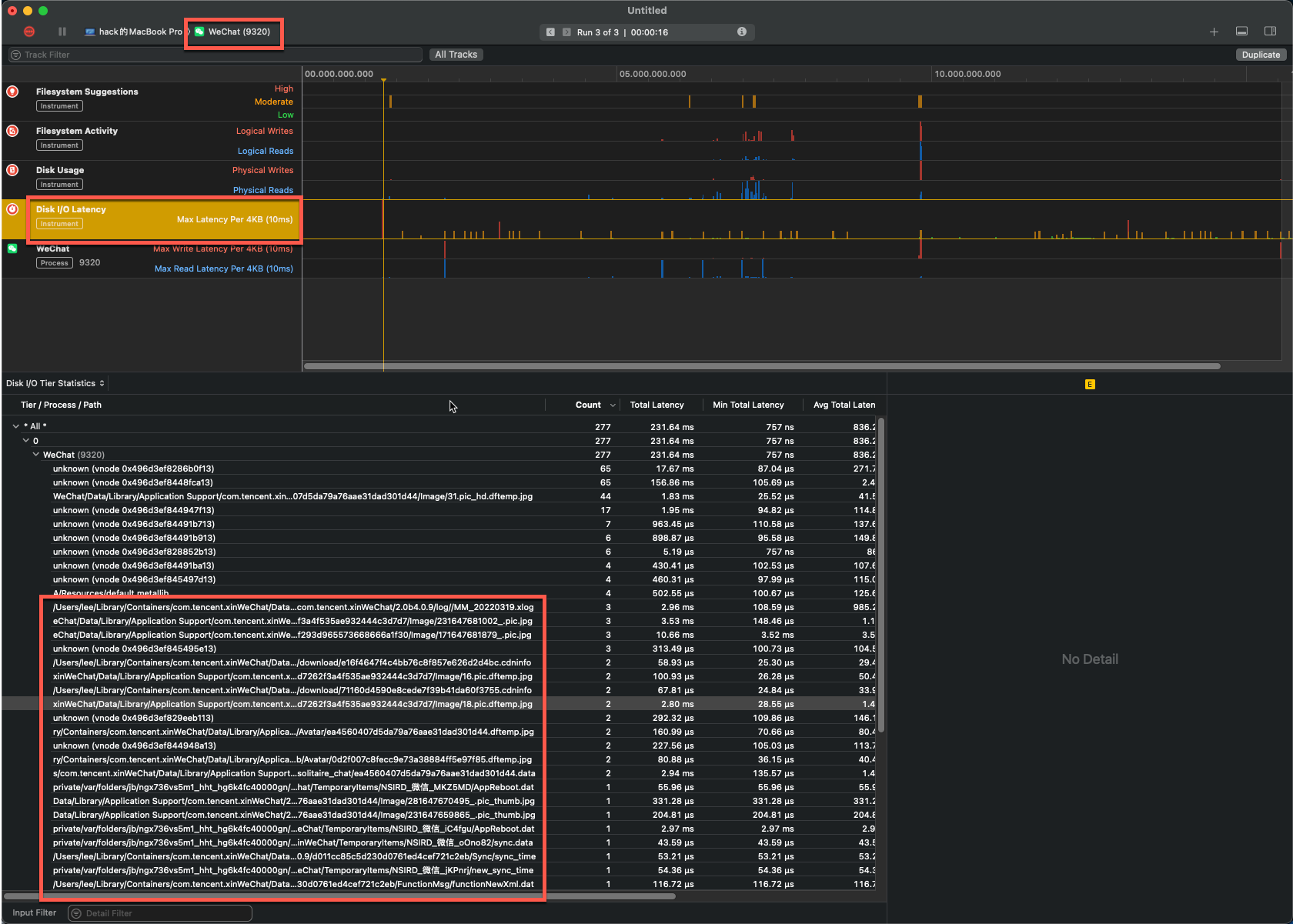Sort by Total Latency column
The width and height of the screenshot is (1293, 924).
pos(657,405)
